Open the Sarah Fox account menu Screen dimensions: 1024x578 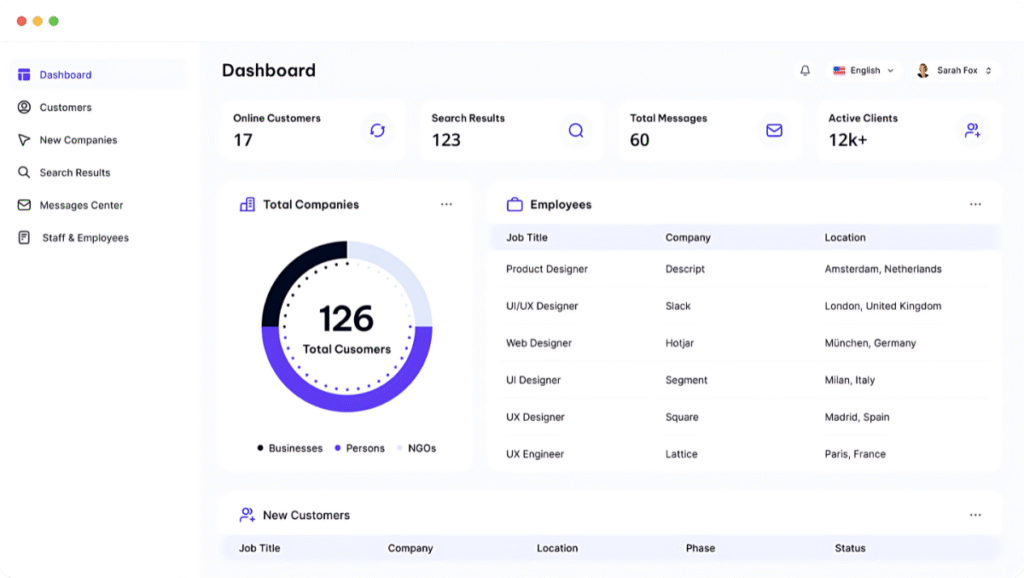(954, 71)
